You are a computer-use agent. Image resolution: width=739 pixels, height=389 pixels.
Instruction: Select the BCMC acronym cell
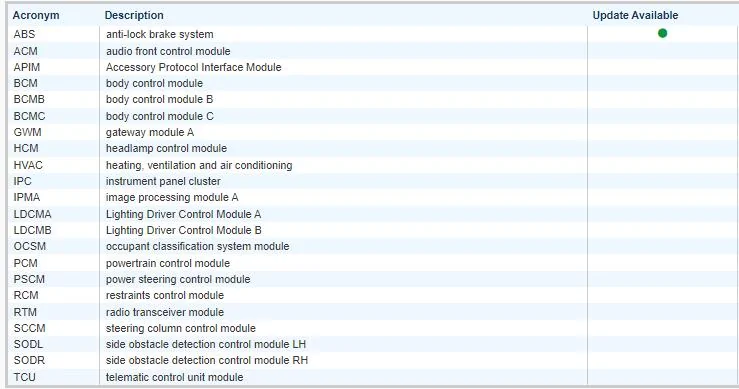click(29, 116)
